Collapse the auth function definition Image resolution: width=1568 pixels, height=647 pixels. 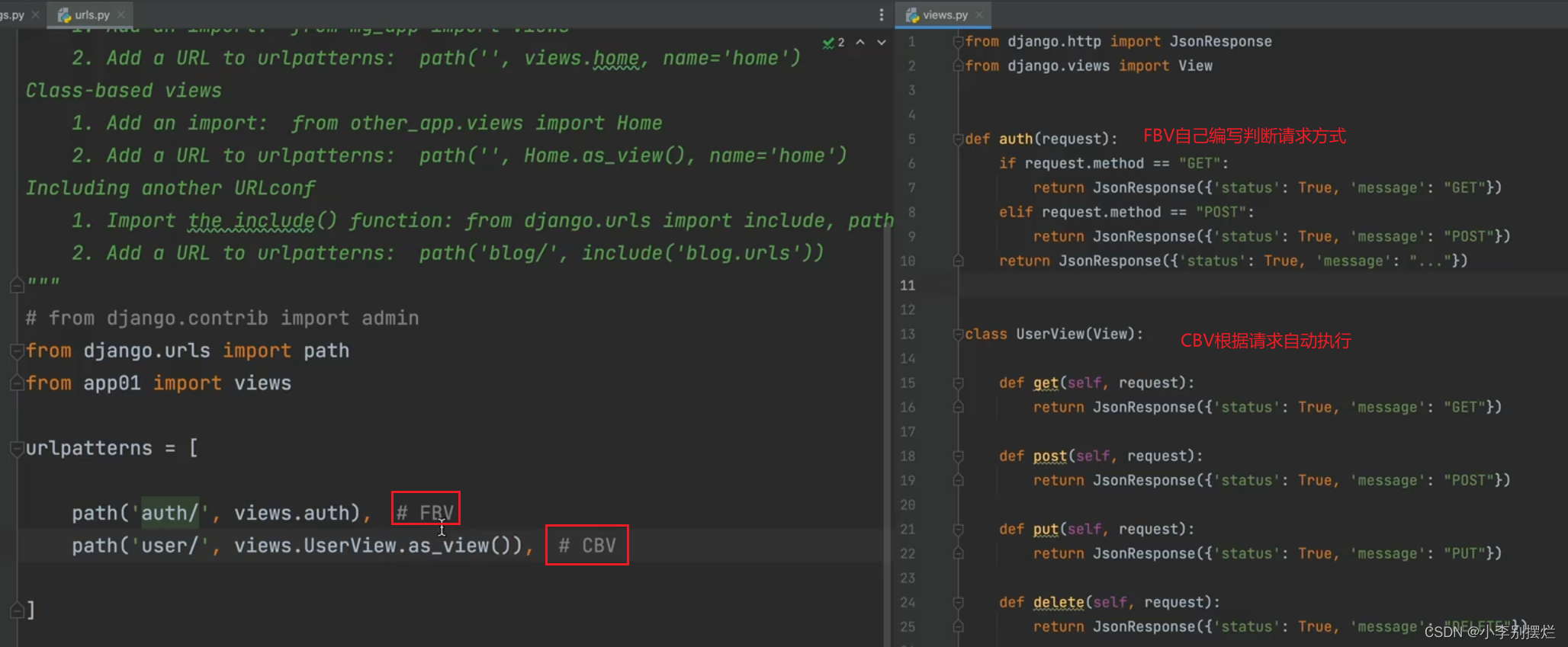click(959, 139)
